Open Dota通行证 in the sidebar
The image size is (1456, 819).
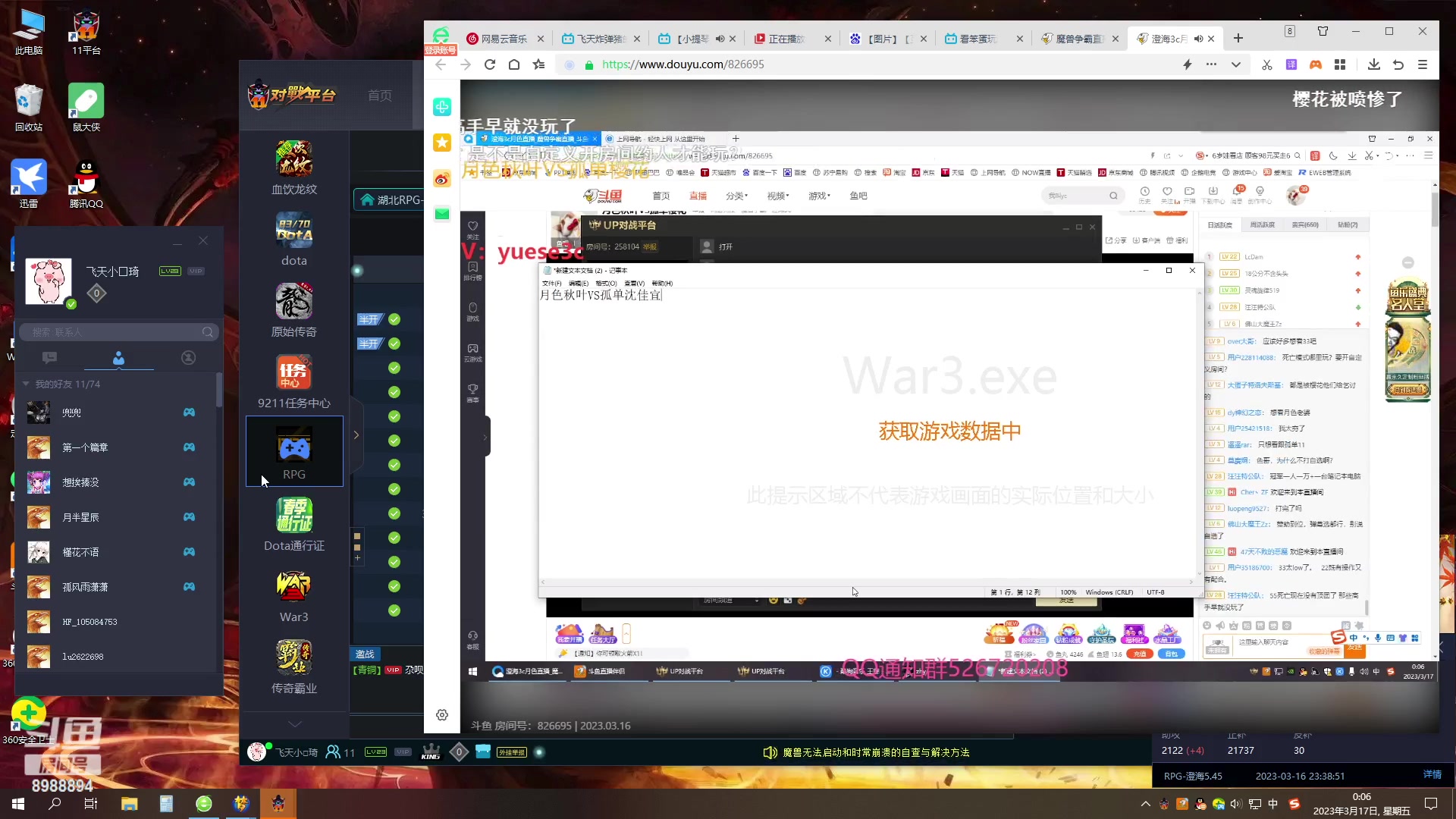[x=294, y=524]
